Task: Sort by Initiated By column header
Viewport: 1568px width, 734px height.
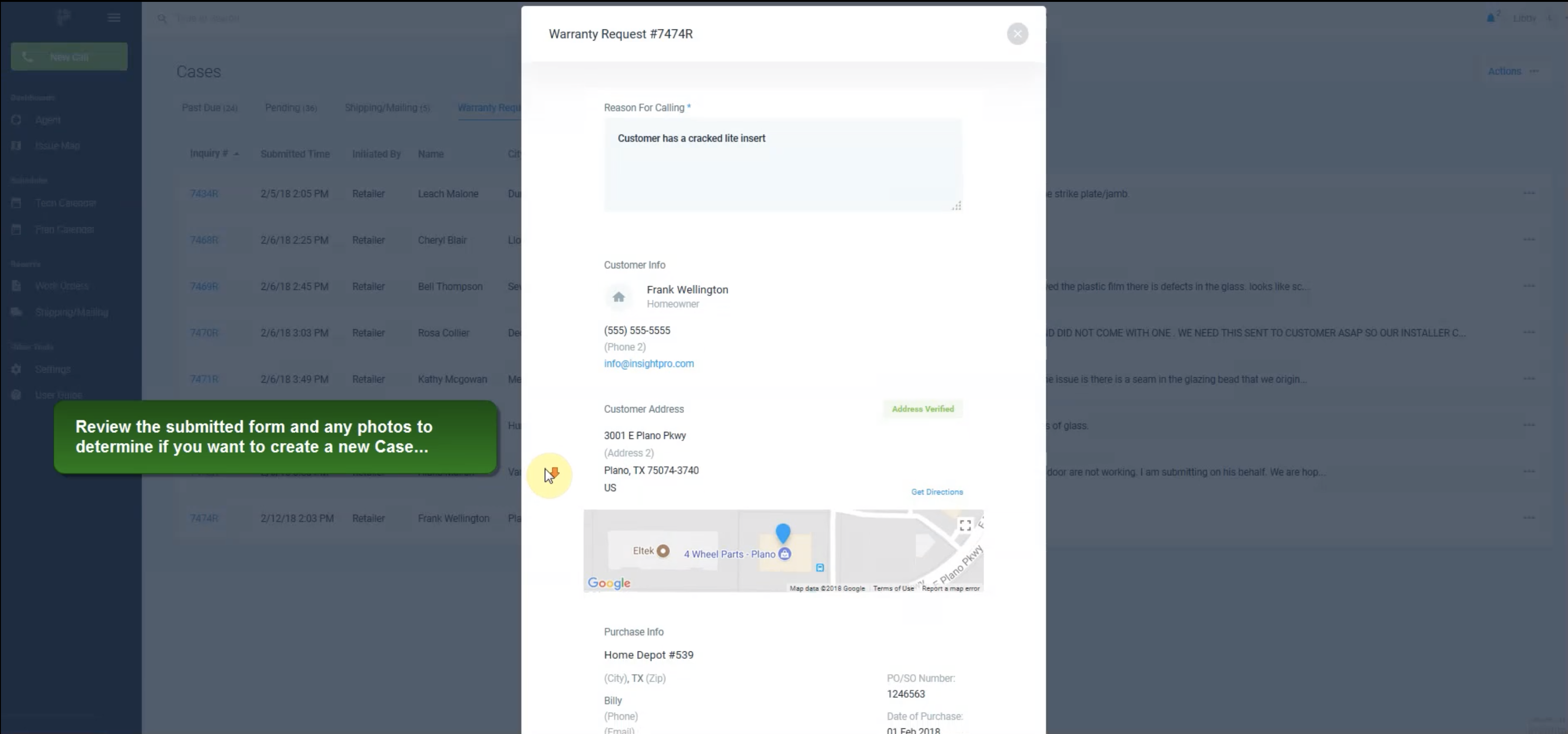Action: 376,154
